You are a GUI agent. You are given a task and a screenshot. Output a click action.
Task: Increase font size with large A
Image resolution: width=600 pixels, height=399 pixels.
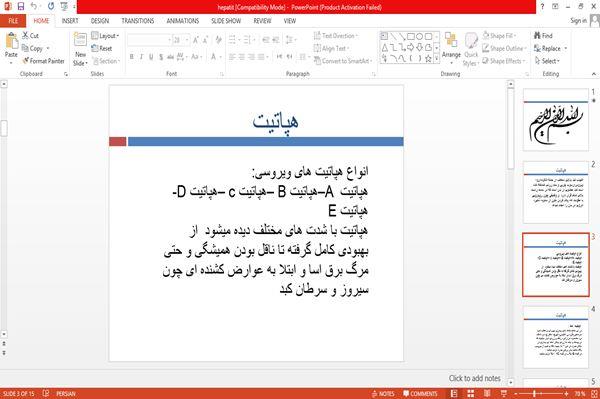click(196, 40)
